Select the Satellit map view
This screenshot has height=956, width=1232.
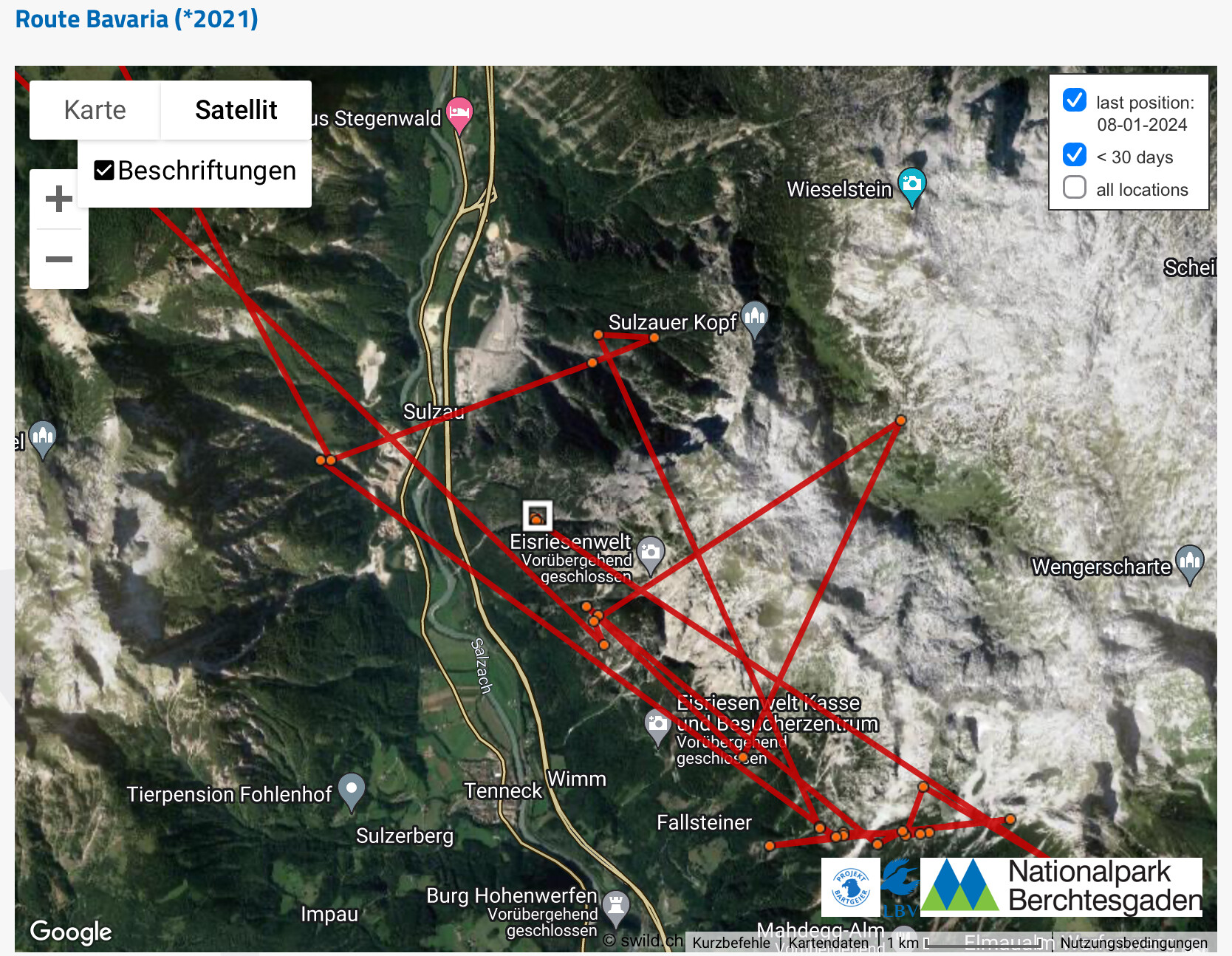click(236, 110)
